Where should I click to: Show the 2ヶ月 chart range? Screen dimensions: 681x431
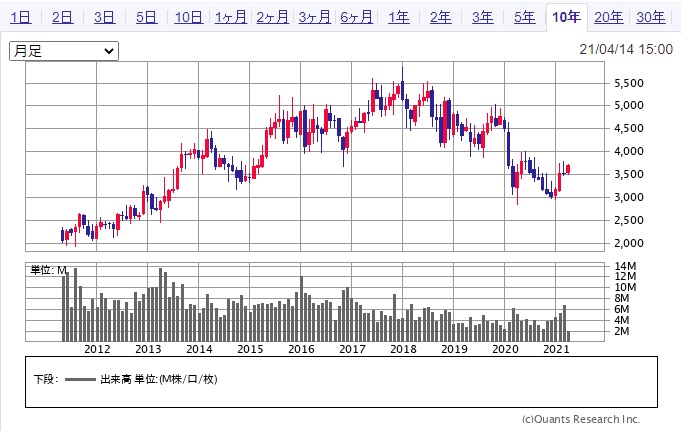pos(273,17)
